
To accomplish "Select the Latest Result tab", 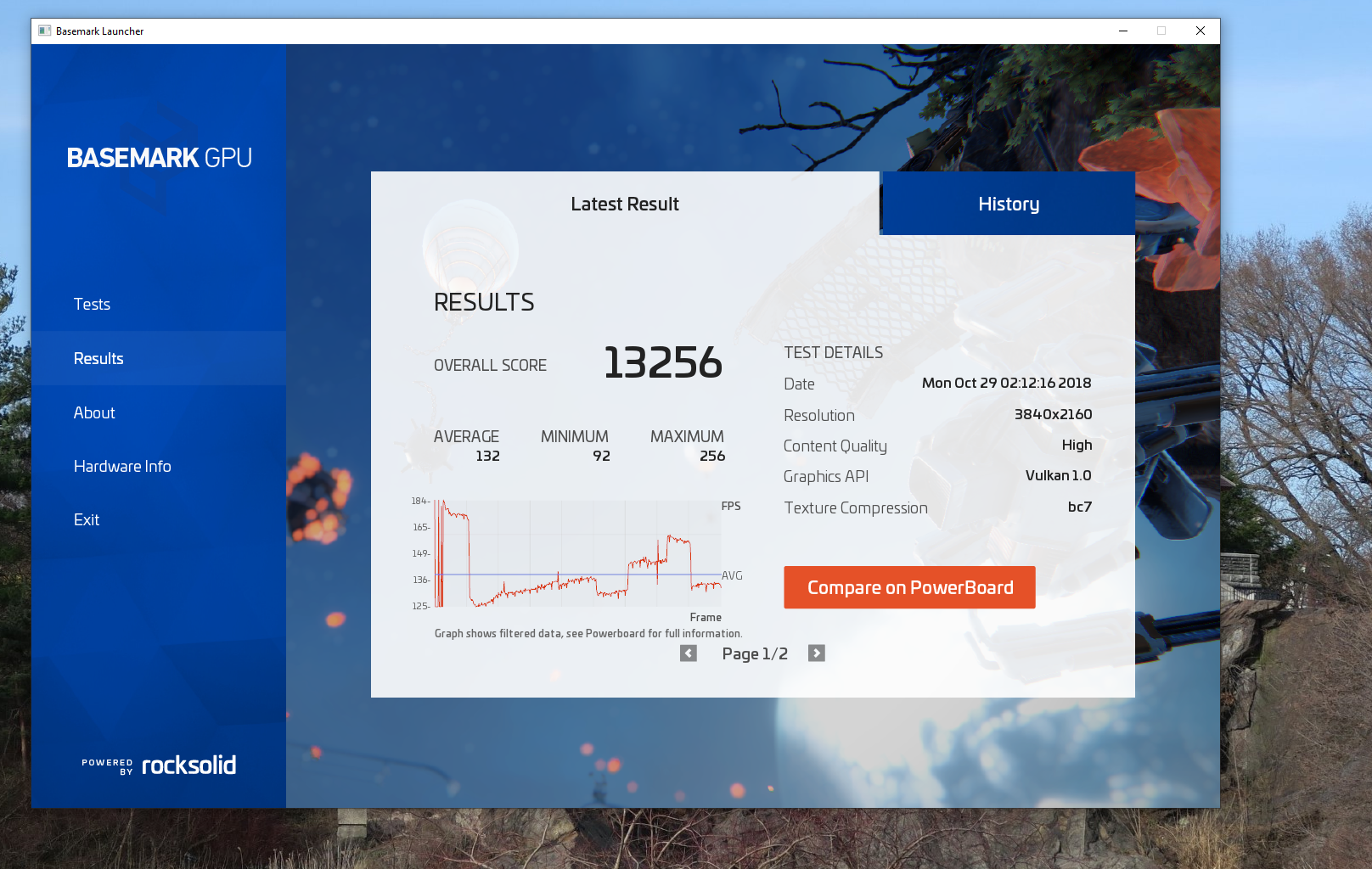I will [x=625, y=204].
